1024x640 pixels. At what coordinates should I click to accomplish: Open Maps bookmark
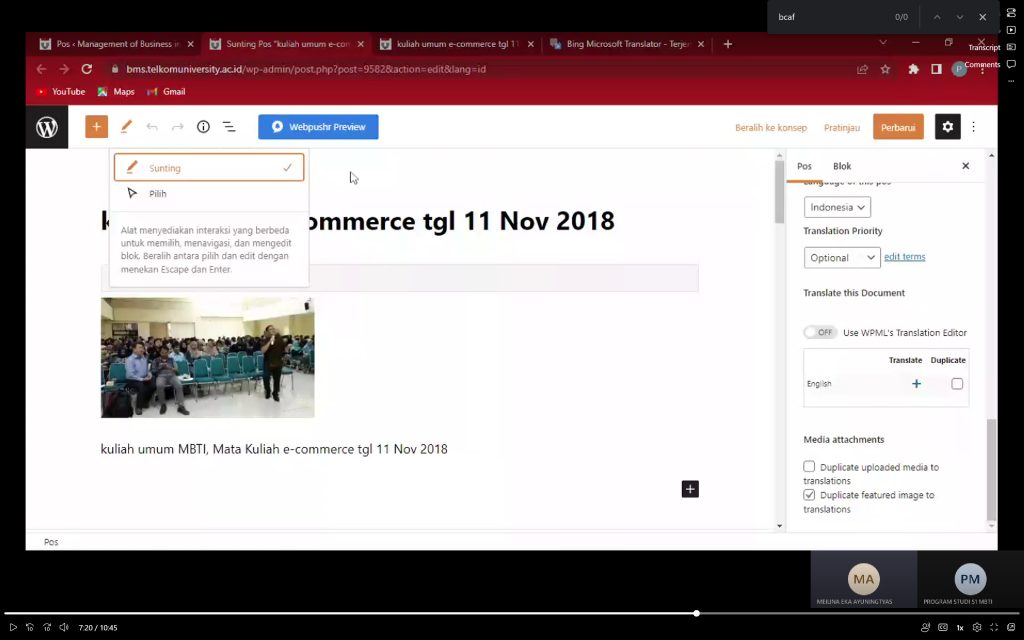[116, 91]
